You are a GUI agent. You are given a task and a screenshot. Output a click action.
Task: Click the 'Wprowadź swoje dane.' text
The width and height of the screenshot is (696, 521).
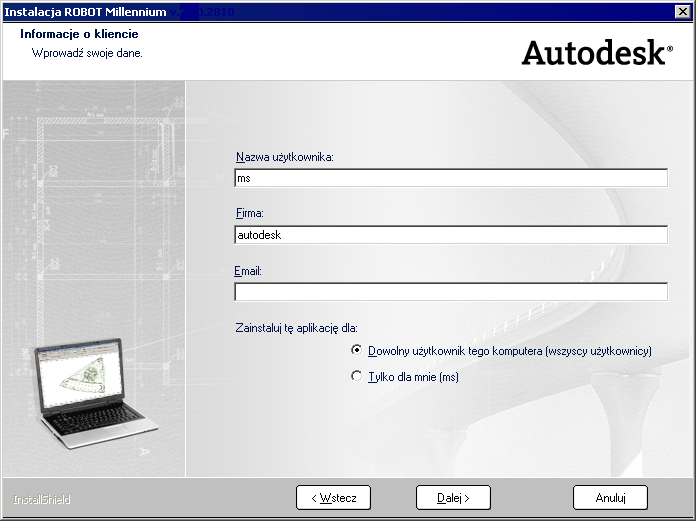[x=87, y=53]
